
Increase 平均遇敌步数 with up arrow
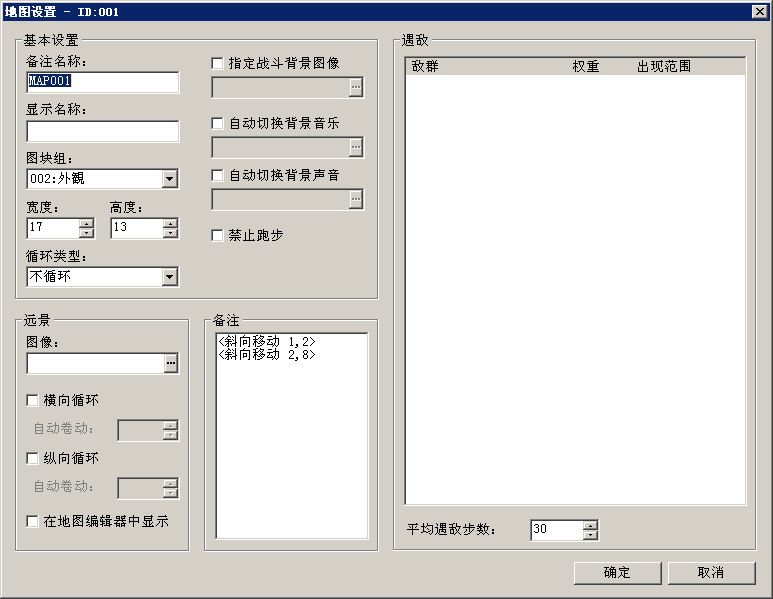[590, 526]
